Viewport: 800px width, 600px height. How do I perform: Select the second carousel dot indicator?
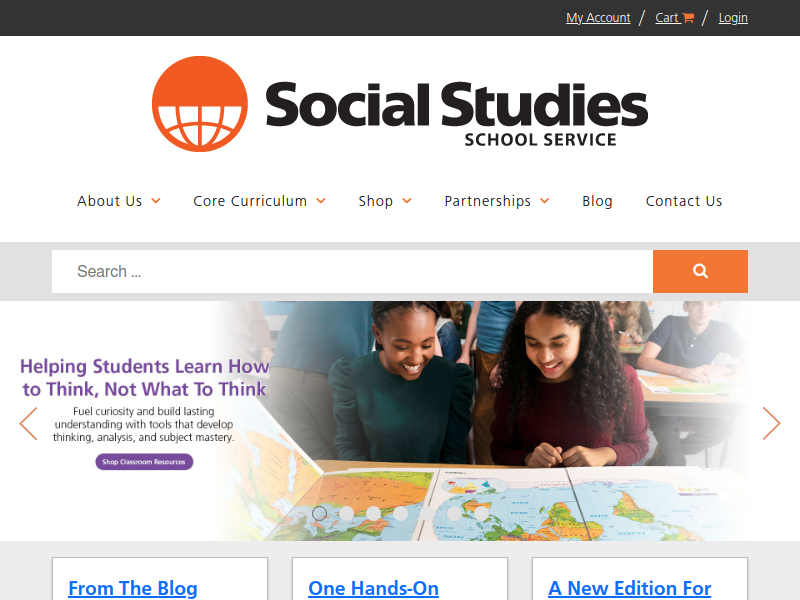[x=346, y=513]
